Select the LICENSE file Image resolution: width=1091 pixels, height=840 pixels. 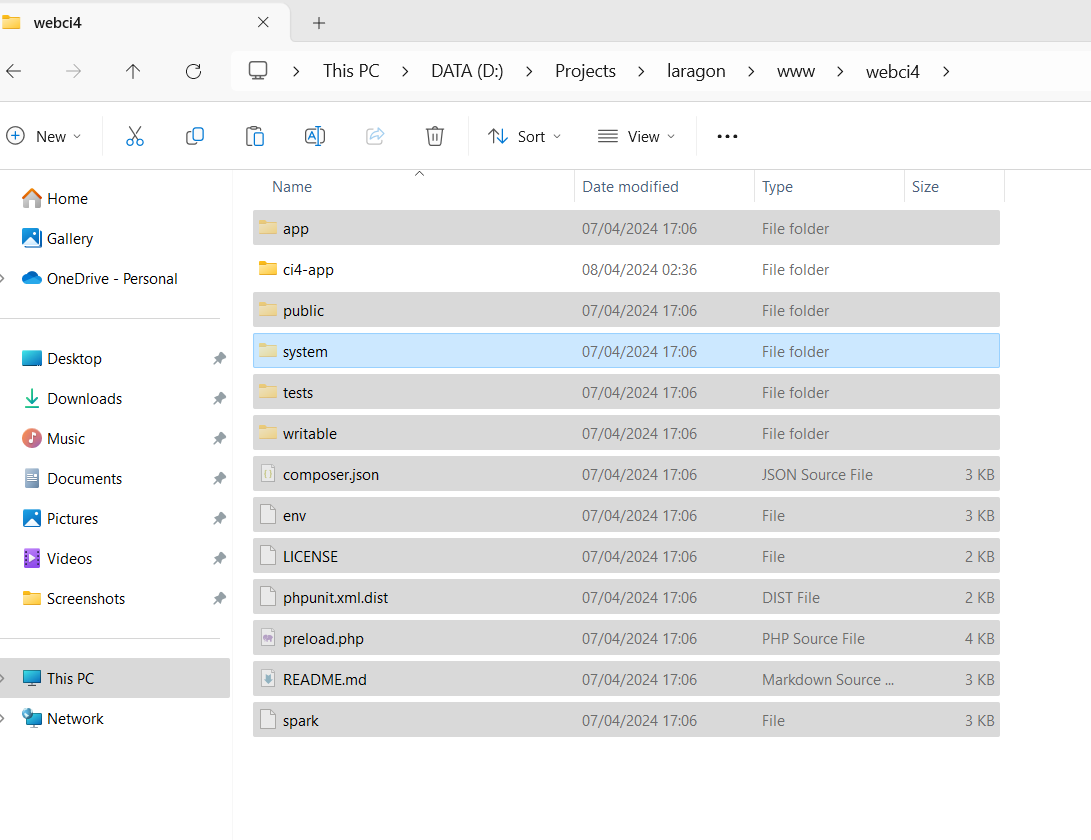[x=626, y=557]
